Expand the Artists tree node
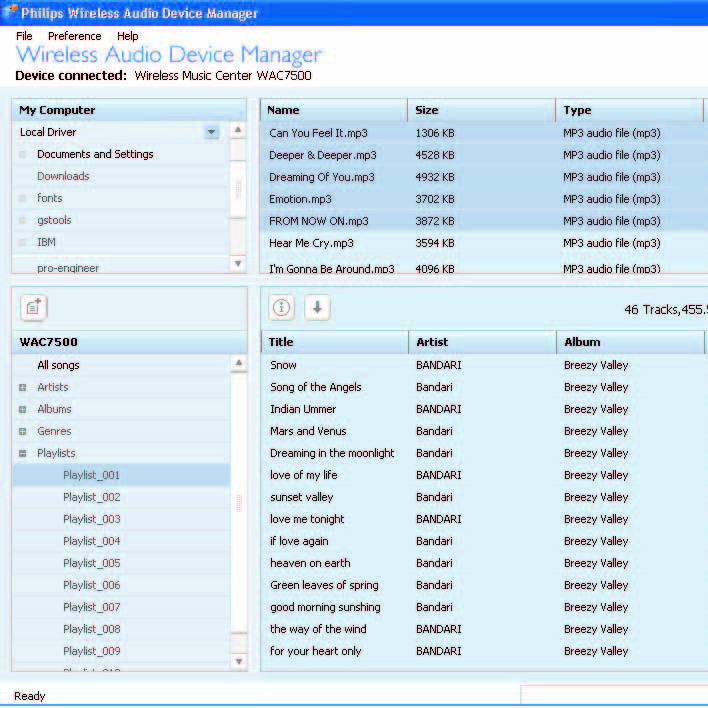Screen dimensions: 708x708 [x=23, y=387]
